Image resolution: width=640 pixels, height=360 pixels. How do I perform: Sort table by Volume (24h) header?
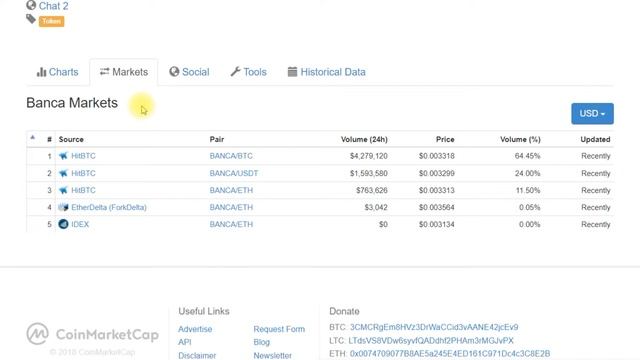tap(364, 140)
